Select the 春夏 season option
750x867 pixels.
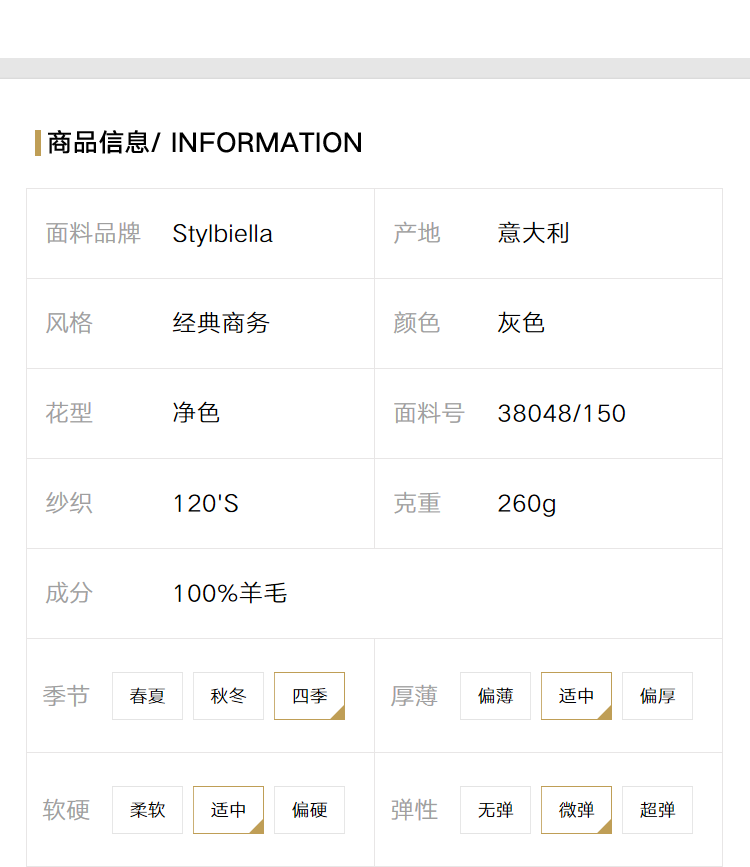[x=147, y=696]
